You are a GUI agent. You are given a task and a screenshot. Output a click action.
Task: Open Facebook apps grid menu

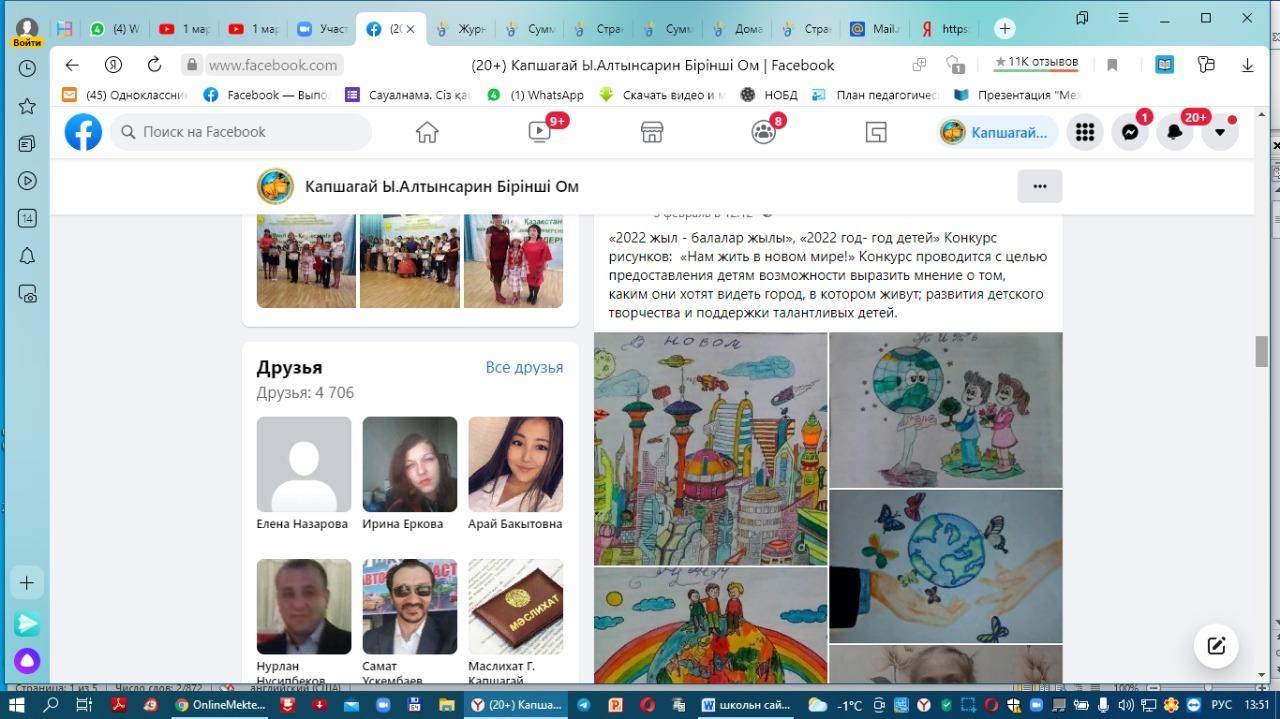point(1085,132)
